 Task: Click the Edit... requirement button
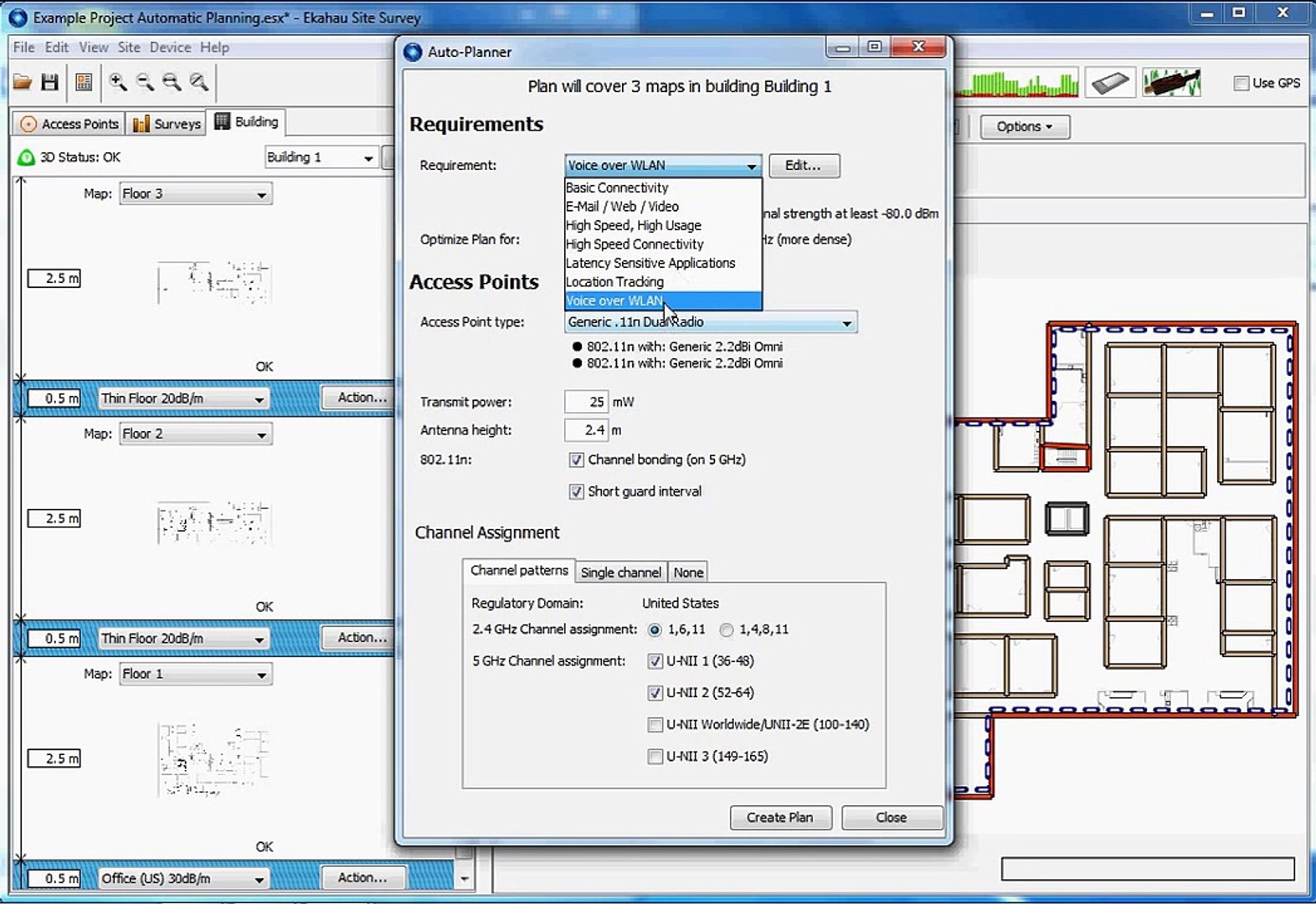coord(804,166)
